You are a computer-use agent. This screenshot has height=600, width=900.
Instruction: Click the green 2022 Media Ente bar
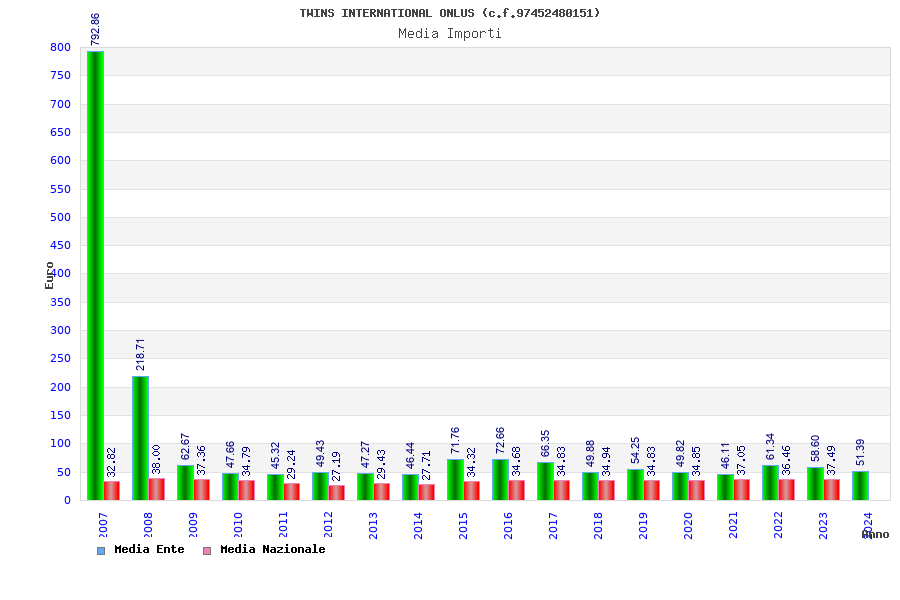tap(770, 483)
